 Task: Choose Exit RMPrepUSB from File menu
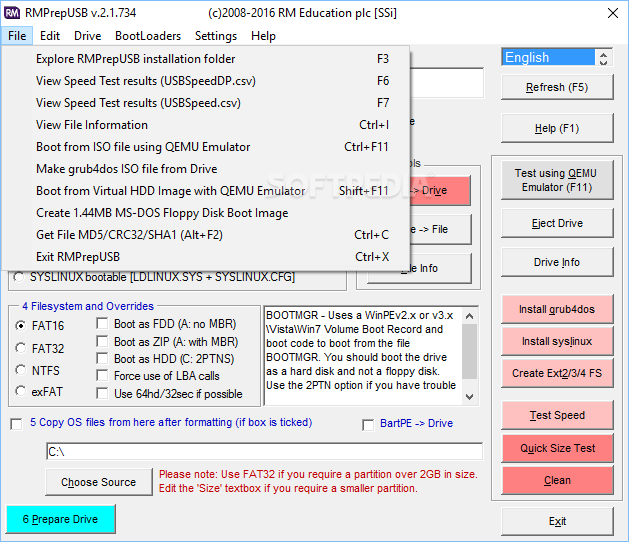coord(205,257)
